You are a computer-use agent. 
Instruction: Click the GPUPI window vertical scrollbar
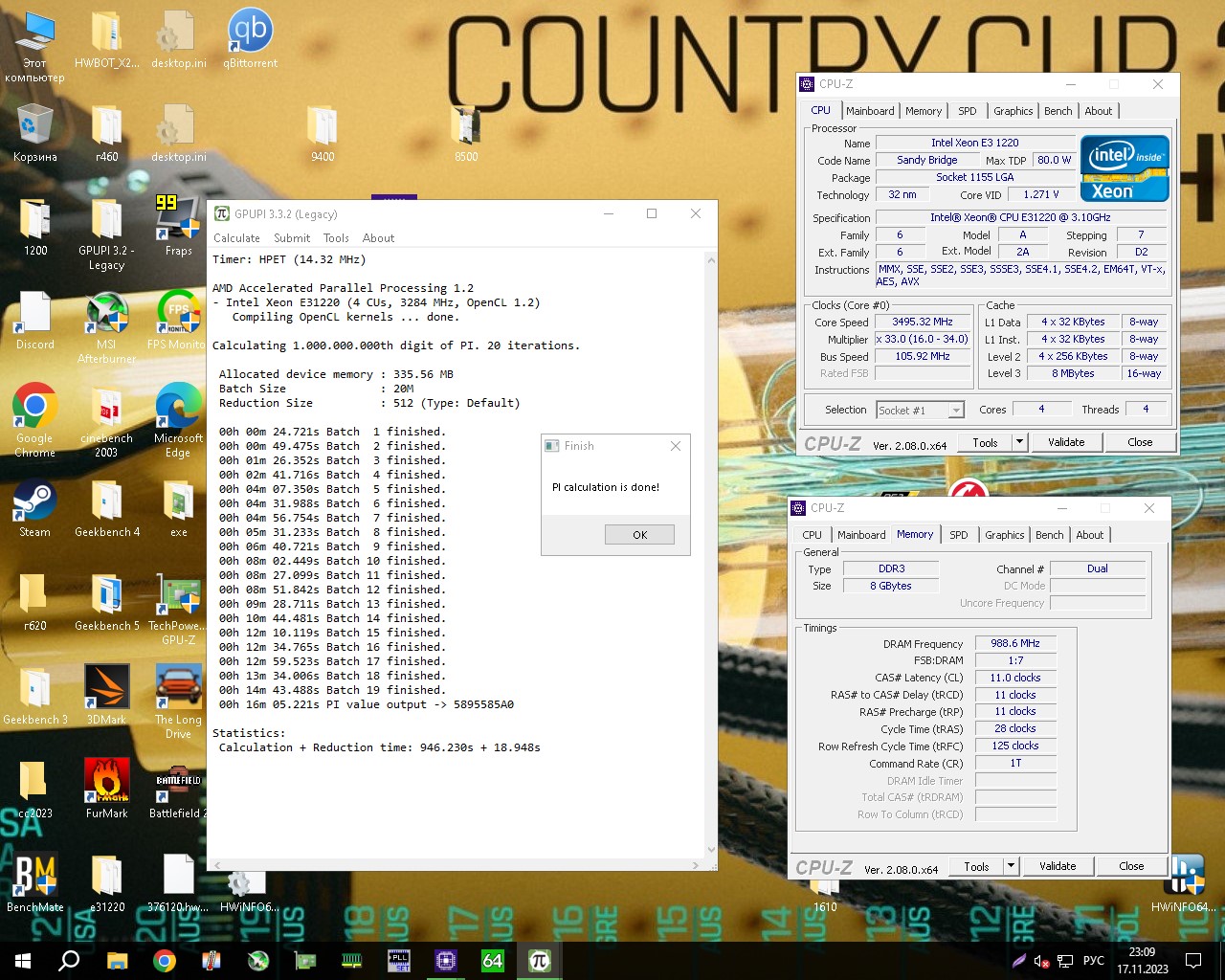click(711, 555)
